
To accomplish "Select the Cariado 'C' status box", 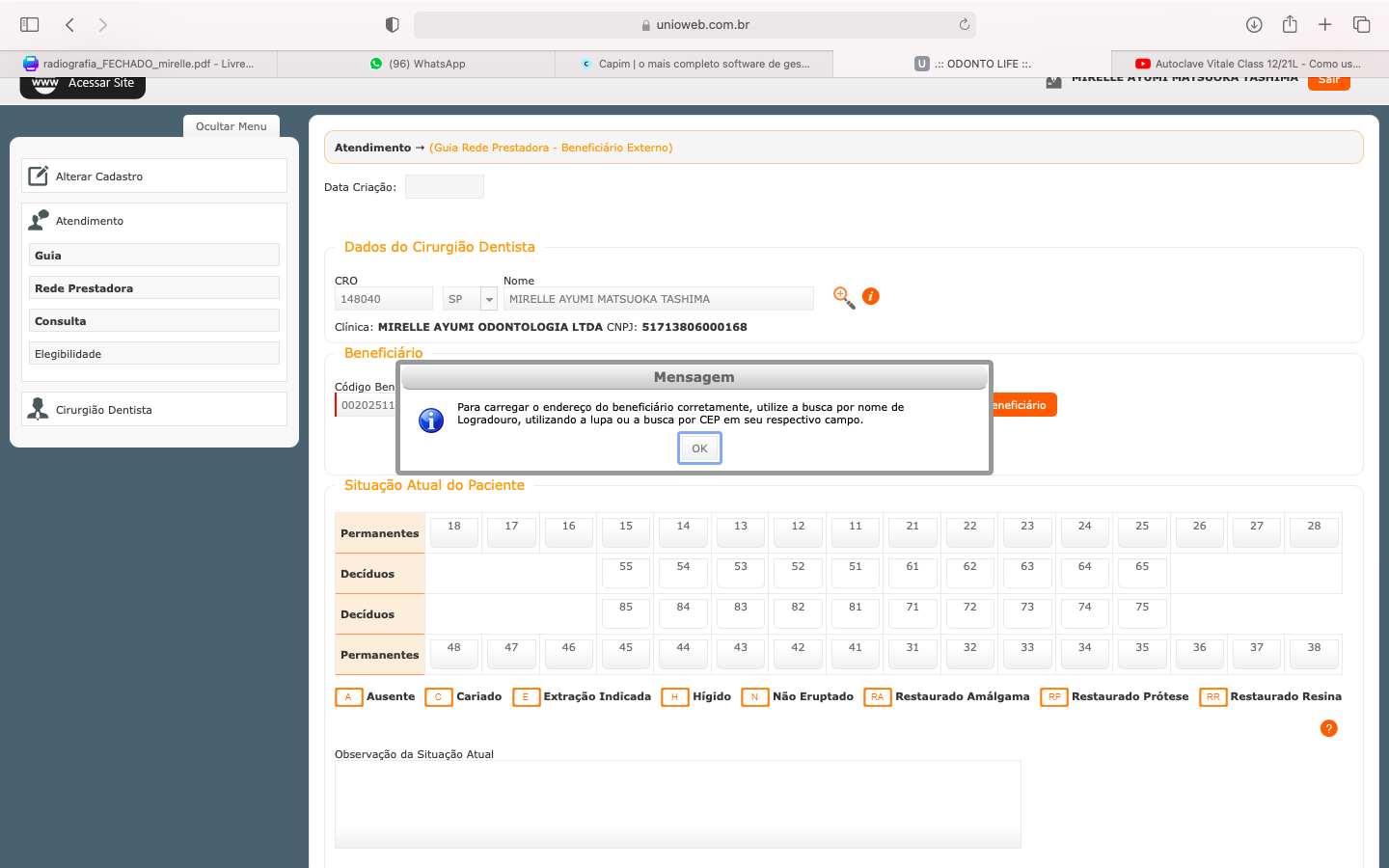I will [x=438, y=696].
